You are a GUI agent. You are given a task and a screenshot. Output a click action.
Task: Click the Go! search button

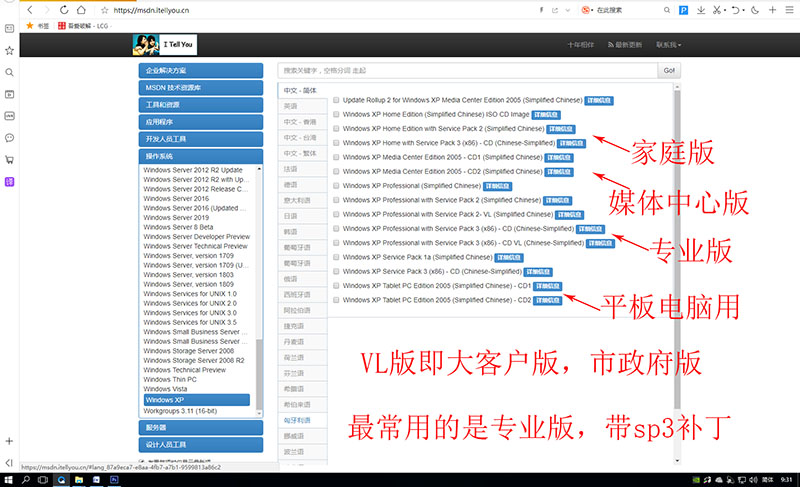tap(669, 70)
